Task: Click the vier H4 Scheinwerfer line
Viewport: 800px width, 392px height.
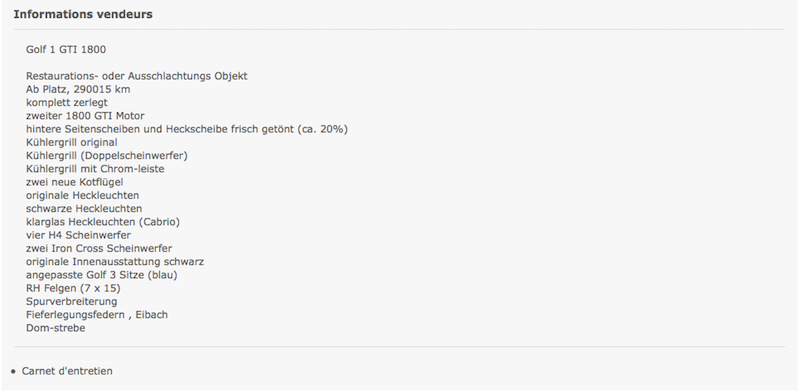Action: (x=78, y=235)
